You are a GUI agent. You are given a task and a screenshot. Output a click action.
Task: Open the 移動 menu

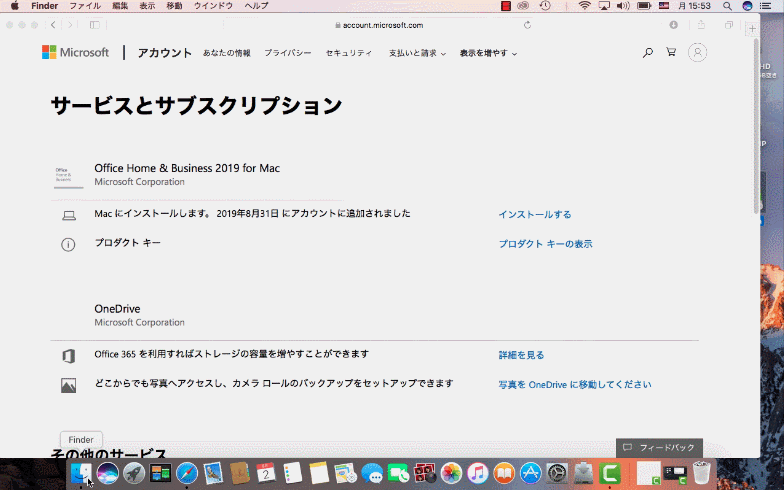(x=174, y=6)
